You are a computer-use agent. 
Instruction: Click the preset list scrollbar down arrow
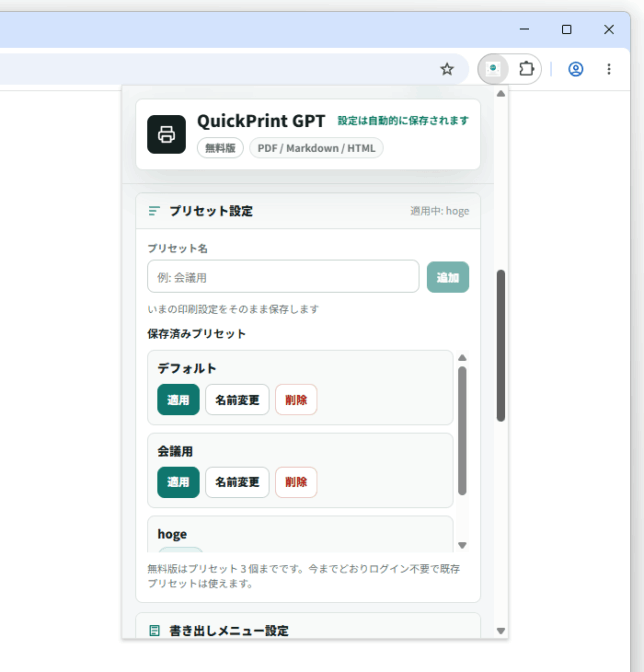[x=462, y=545]
